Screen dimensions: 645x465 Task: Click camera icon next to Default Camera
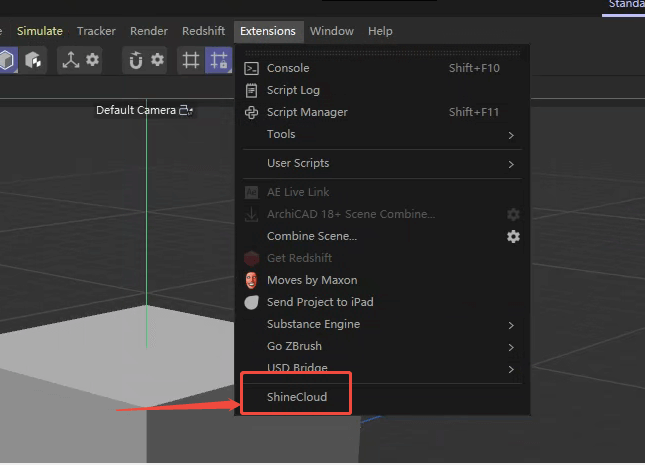coord(186,110)
